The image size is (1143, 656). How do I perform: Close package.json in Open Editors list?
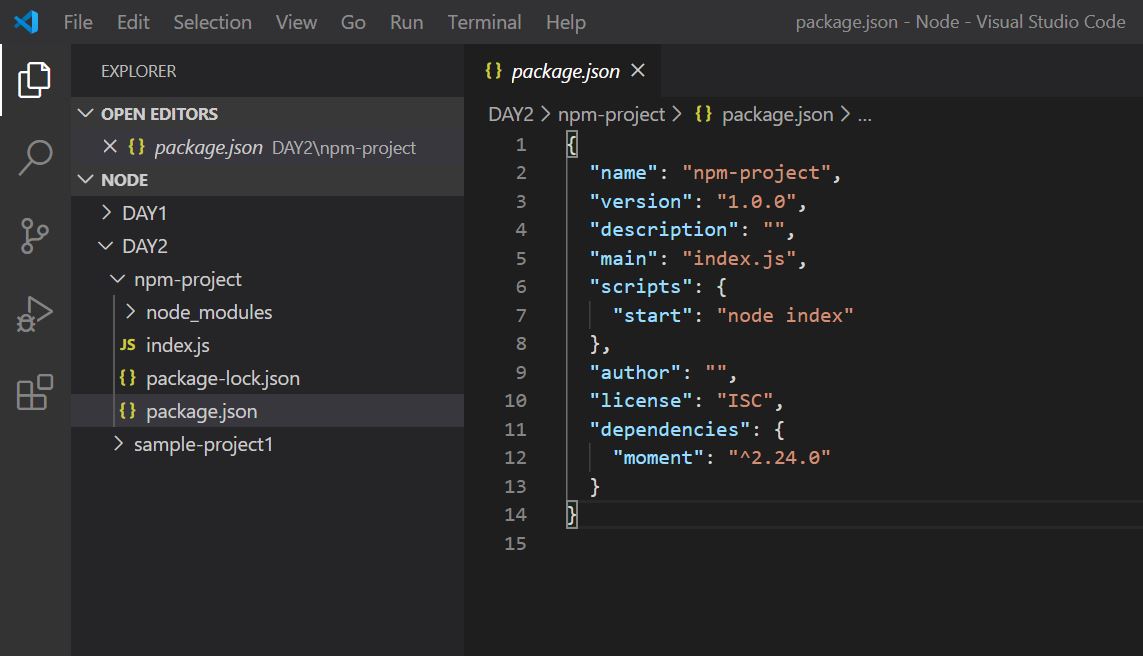(x=110, y=147)
